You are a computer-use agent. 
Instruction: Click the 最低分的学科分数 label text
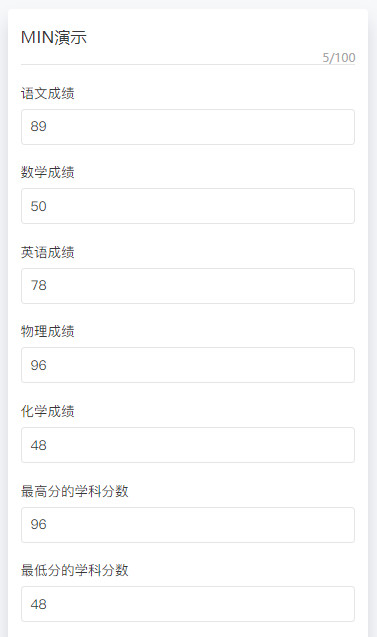coord(75,570)
